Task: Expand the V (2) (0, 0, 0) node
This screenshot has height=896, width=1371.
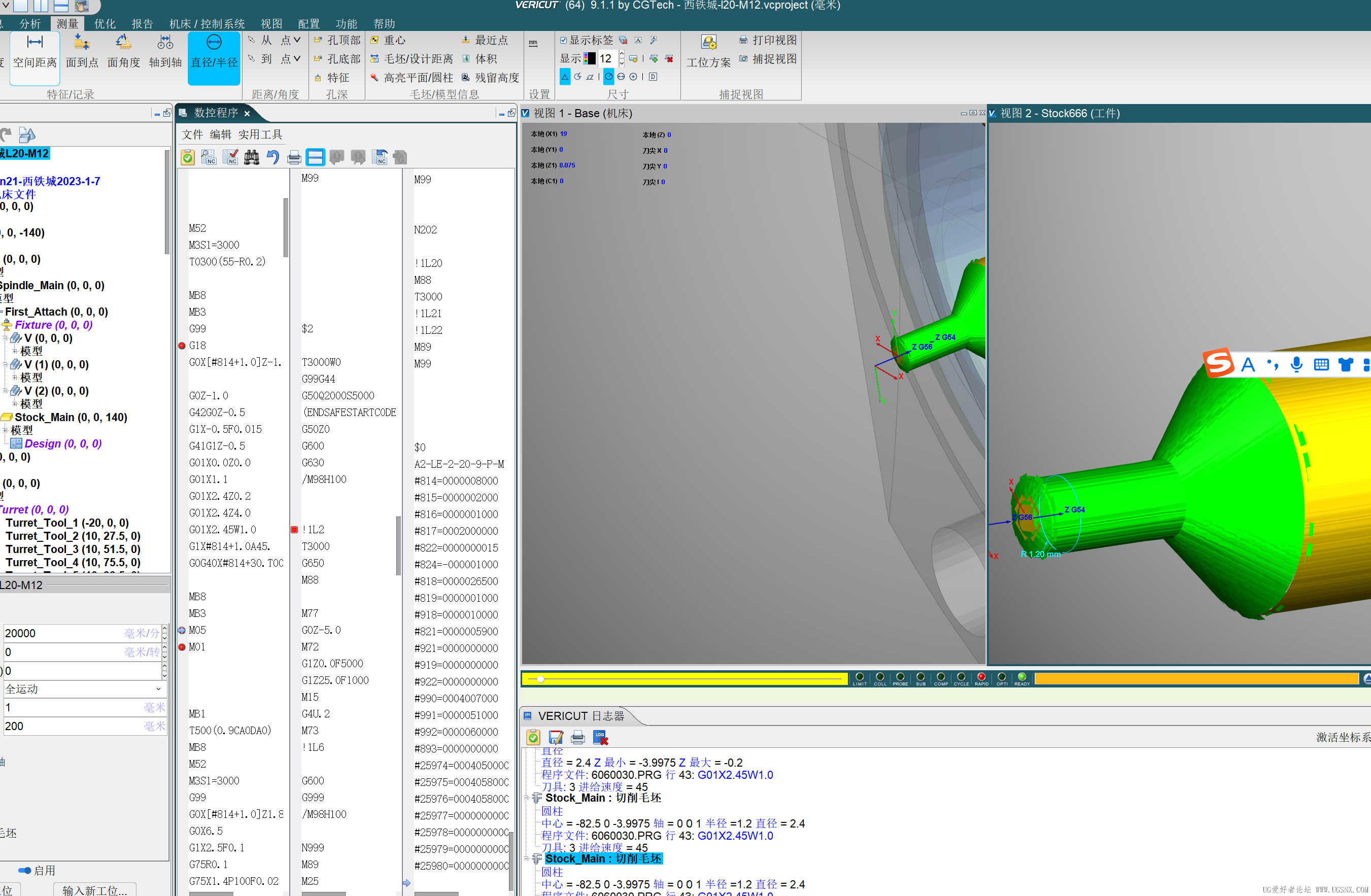Action: 5,391
